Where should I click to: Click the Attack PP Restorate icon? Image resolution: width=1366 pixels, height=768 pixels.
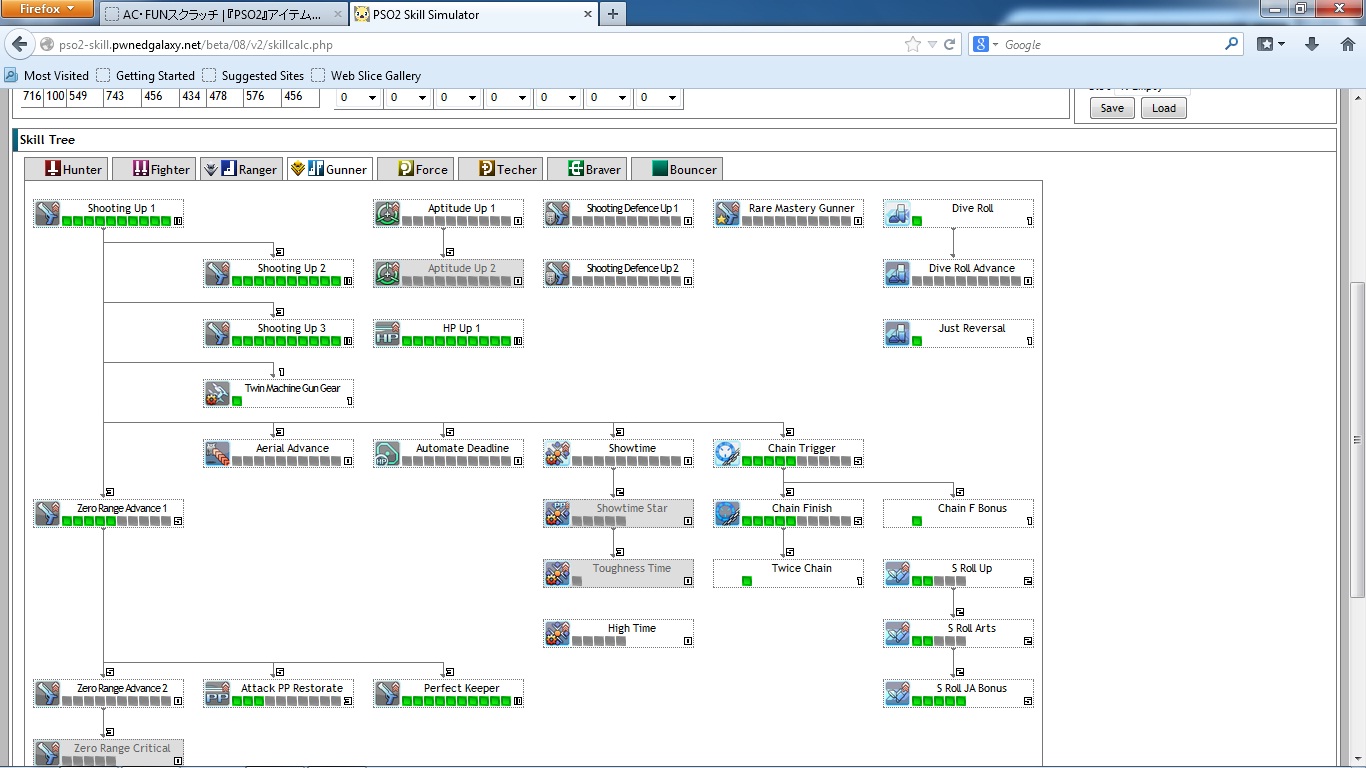click(x=218, y=694)
